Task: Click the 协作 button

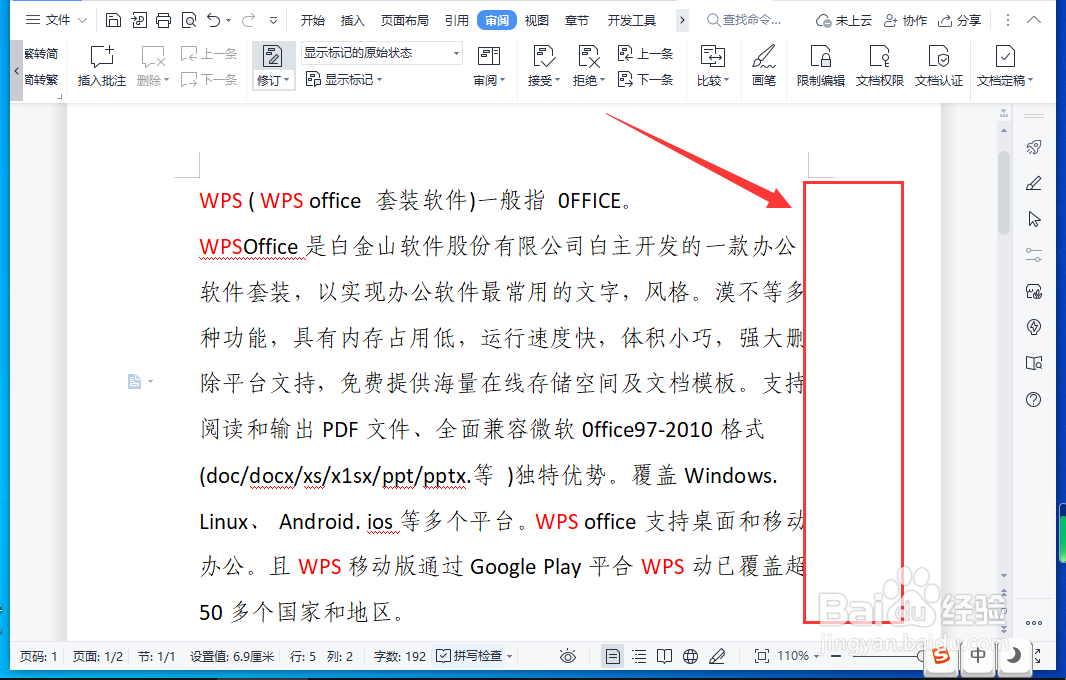Action: pos(905,20)
